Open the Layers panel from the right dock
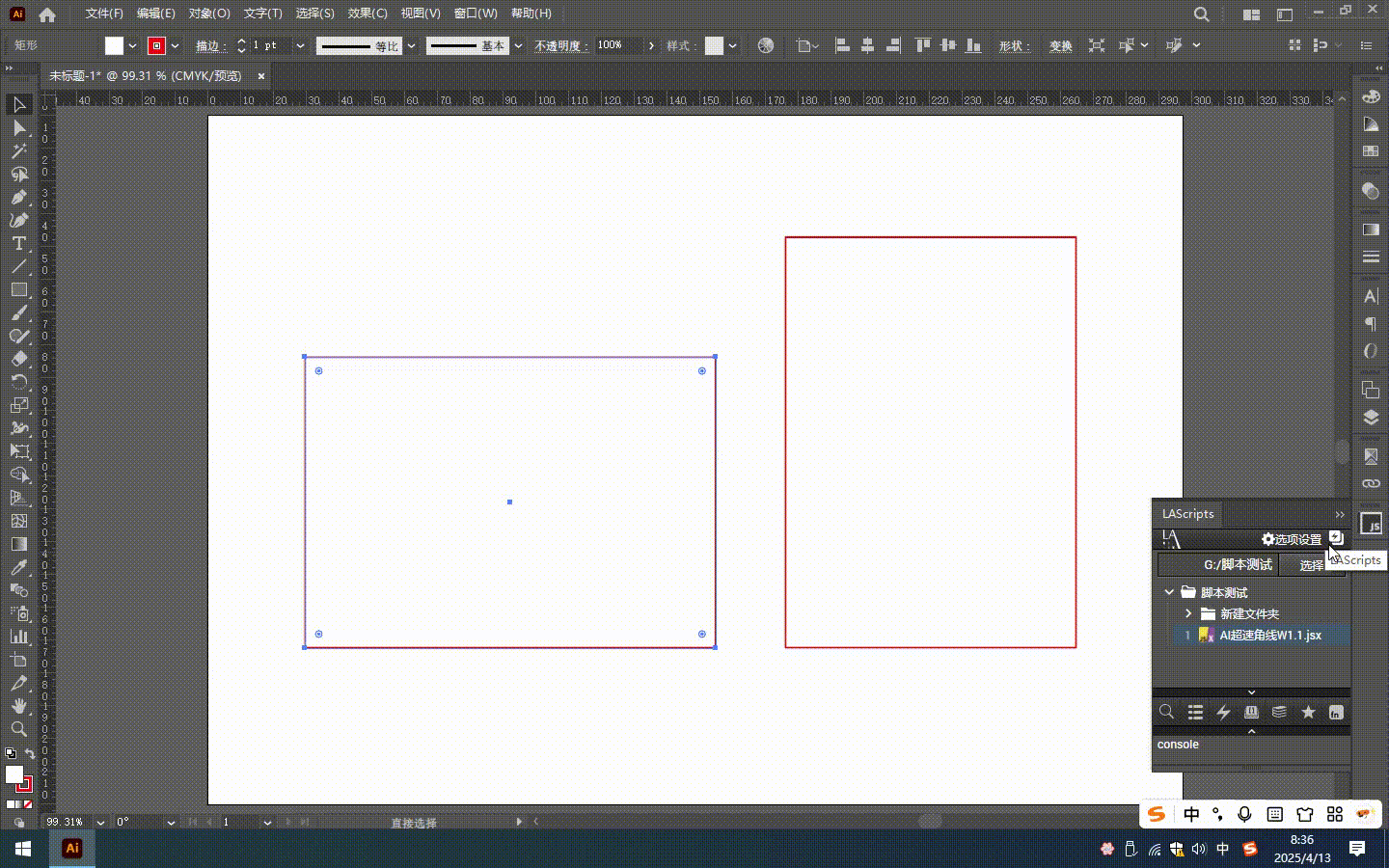1389x868 pixels. 1371,418
